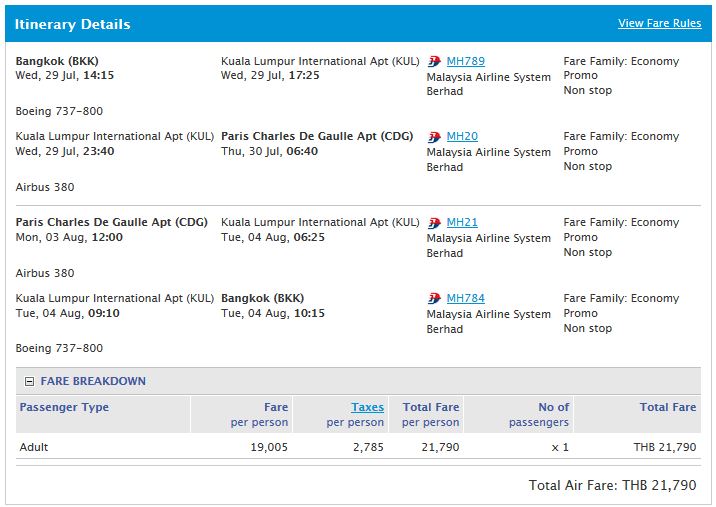Click the bold Bangkok (BKK) destination in MH784 row
The height and width of the screenshot is (507, 716).
click(x=263, y=298)
